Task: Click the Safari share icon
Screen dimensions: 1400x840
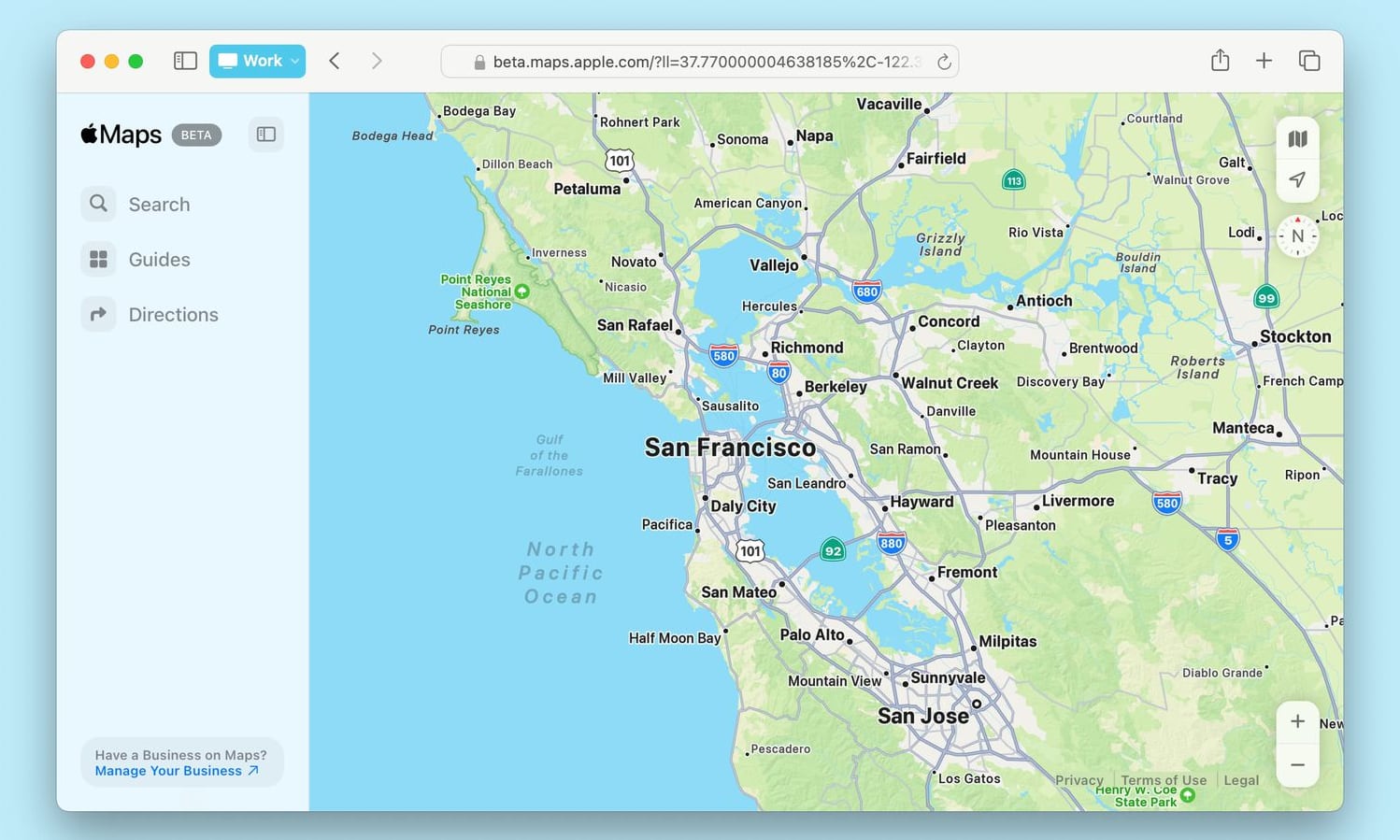Action: tap(1220, 61)
